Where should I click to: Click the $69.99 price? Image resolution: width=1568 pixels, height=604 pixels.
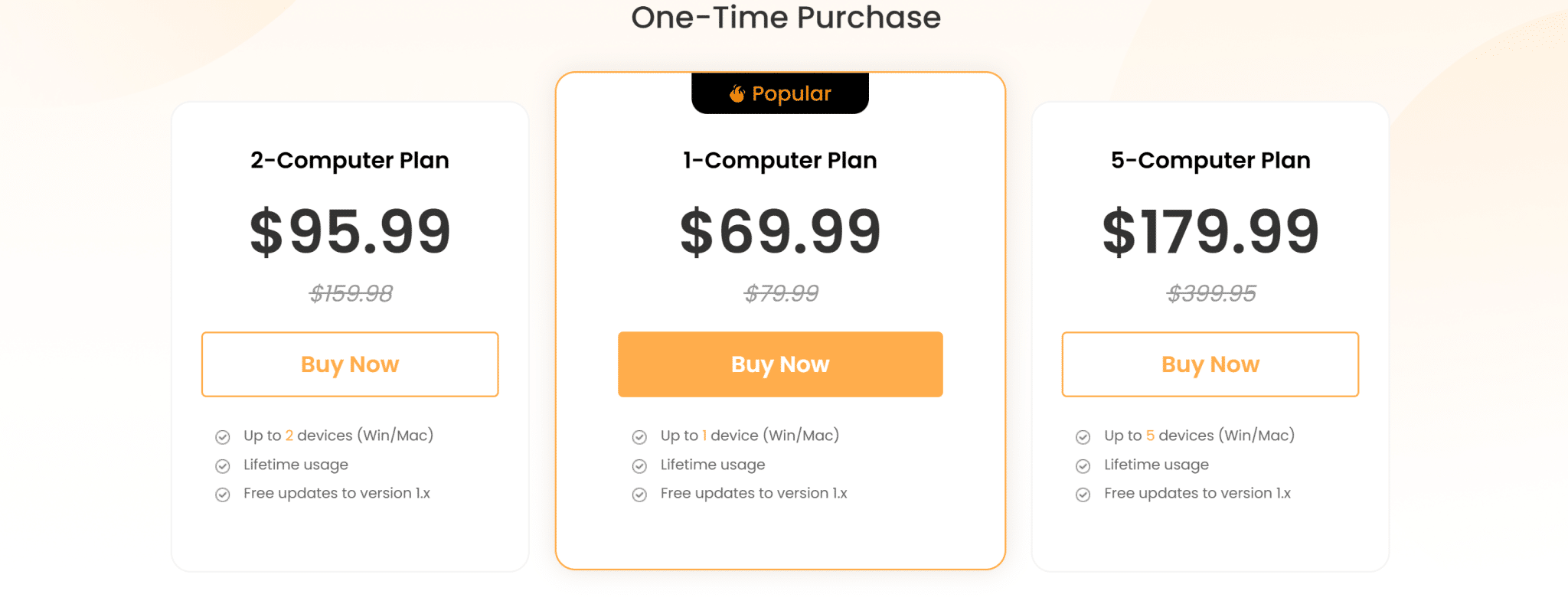click(x=780, y=231)
